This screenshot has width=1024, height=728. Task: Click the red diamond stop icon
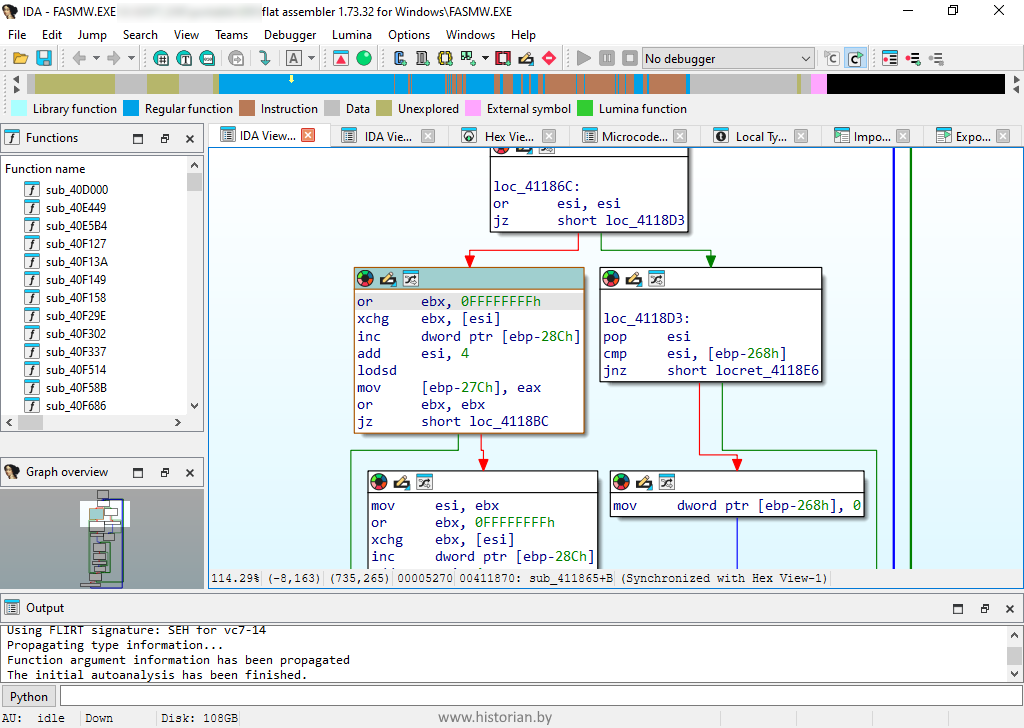549,58
